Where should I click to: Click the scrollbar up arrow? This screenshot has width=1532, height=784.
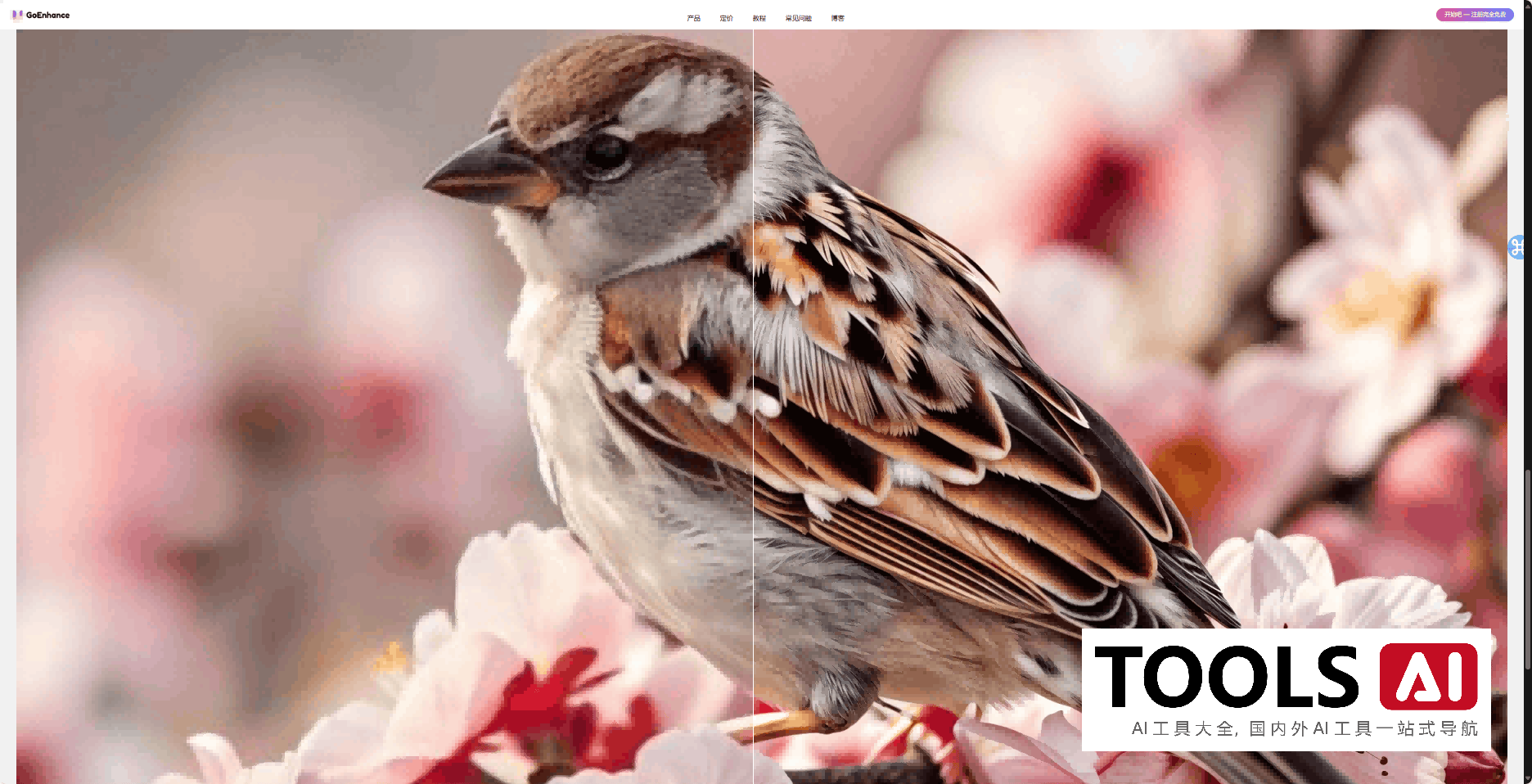[x=1527, y=4]
